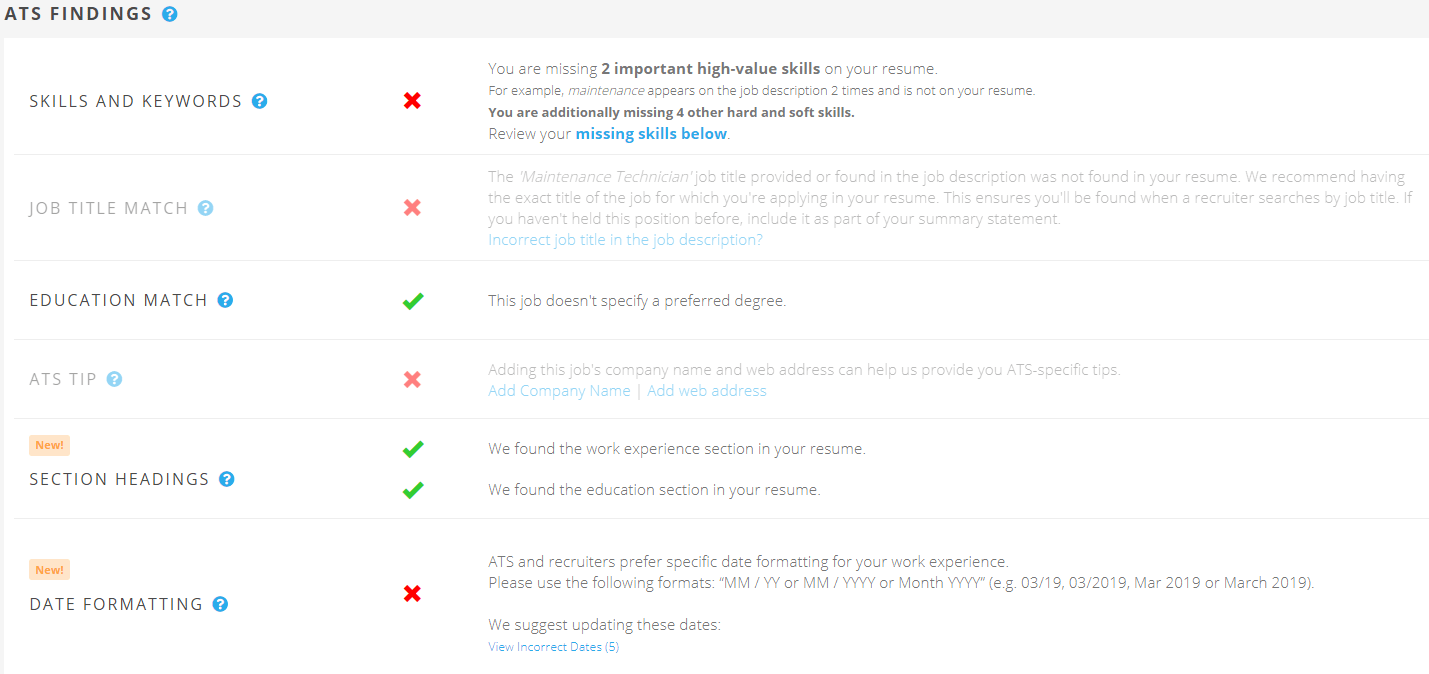Click the red X beside Date Formatting
Screen dimensions: 1429x674
412,593
